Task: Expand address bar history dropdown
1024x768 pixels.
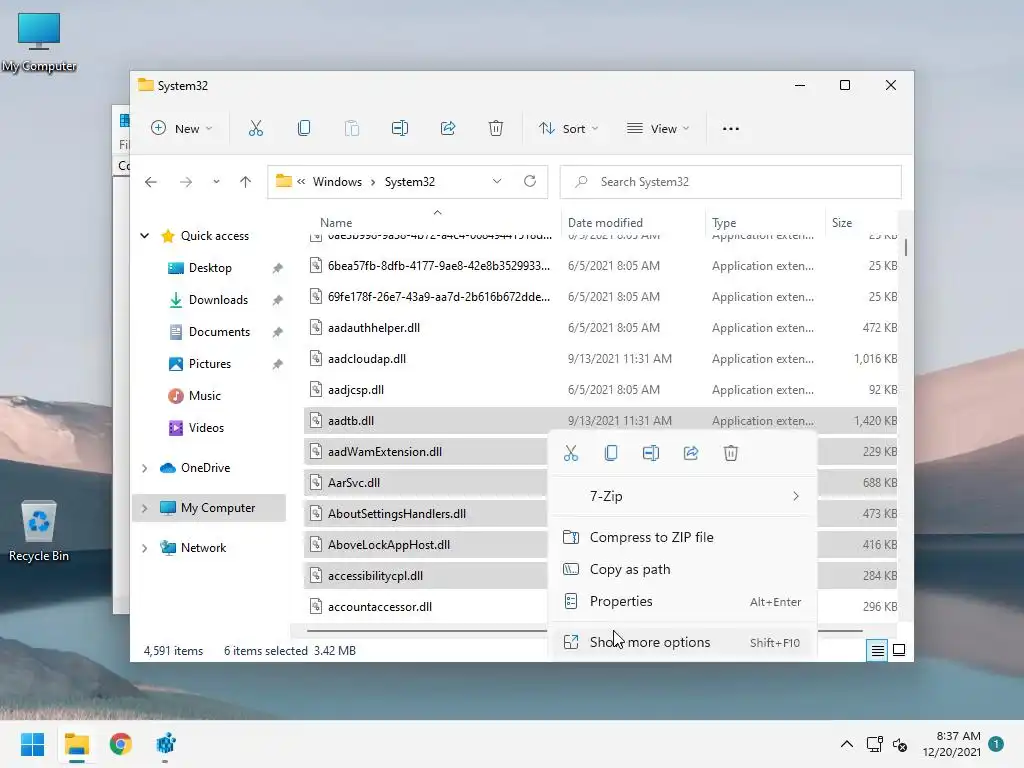Action: (x=497, y=182)
